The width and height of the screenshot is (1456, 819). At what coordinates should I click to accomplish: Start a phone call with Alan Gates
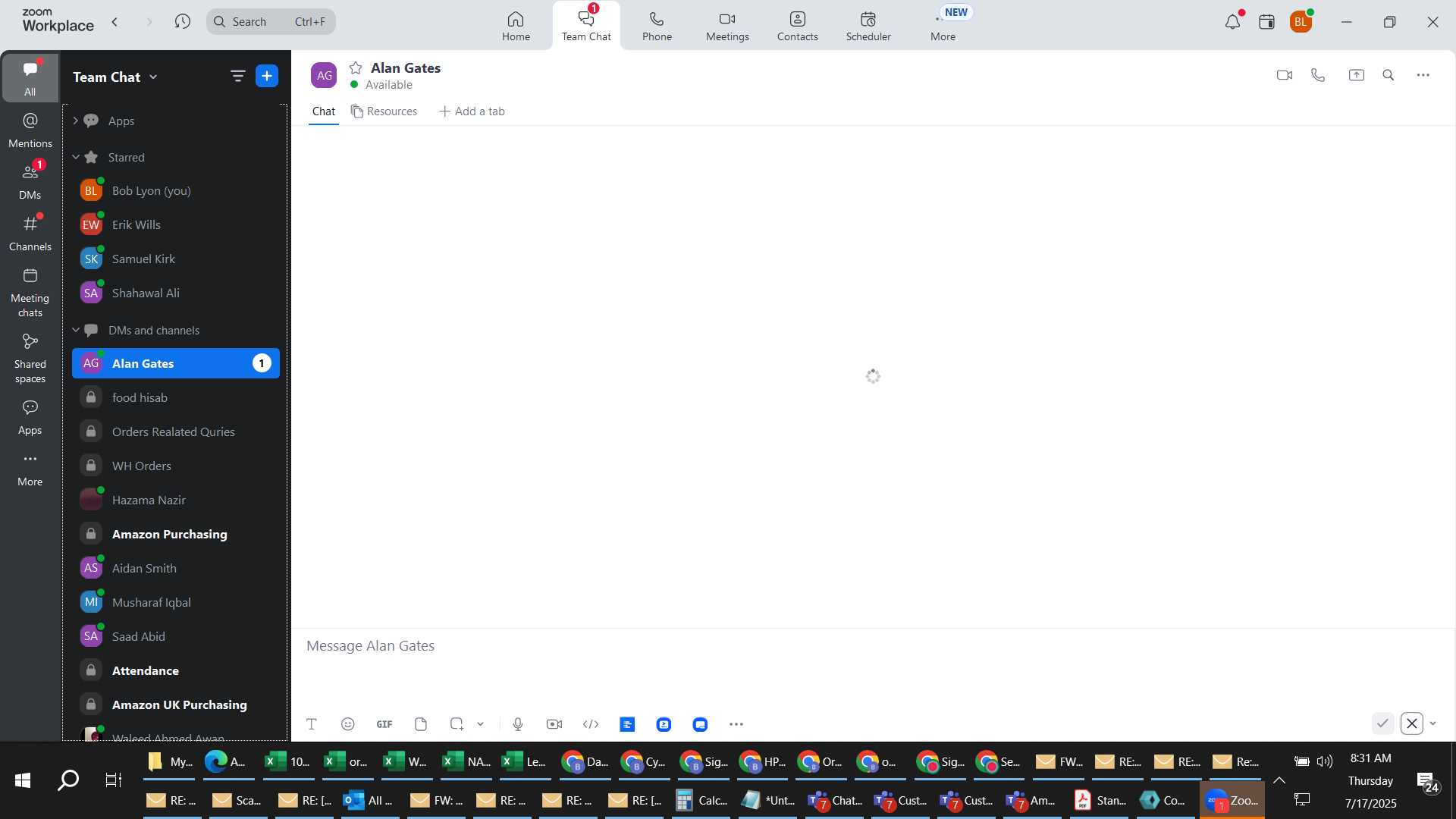1318,75
